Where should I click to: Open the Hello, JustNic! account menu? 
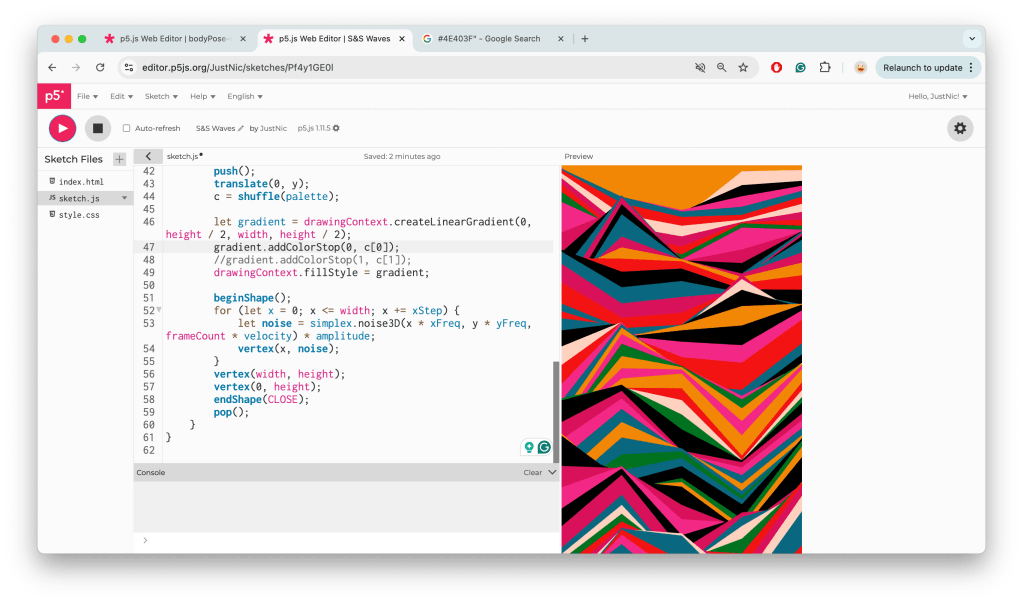pos(937,97)
